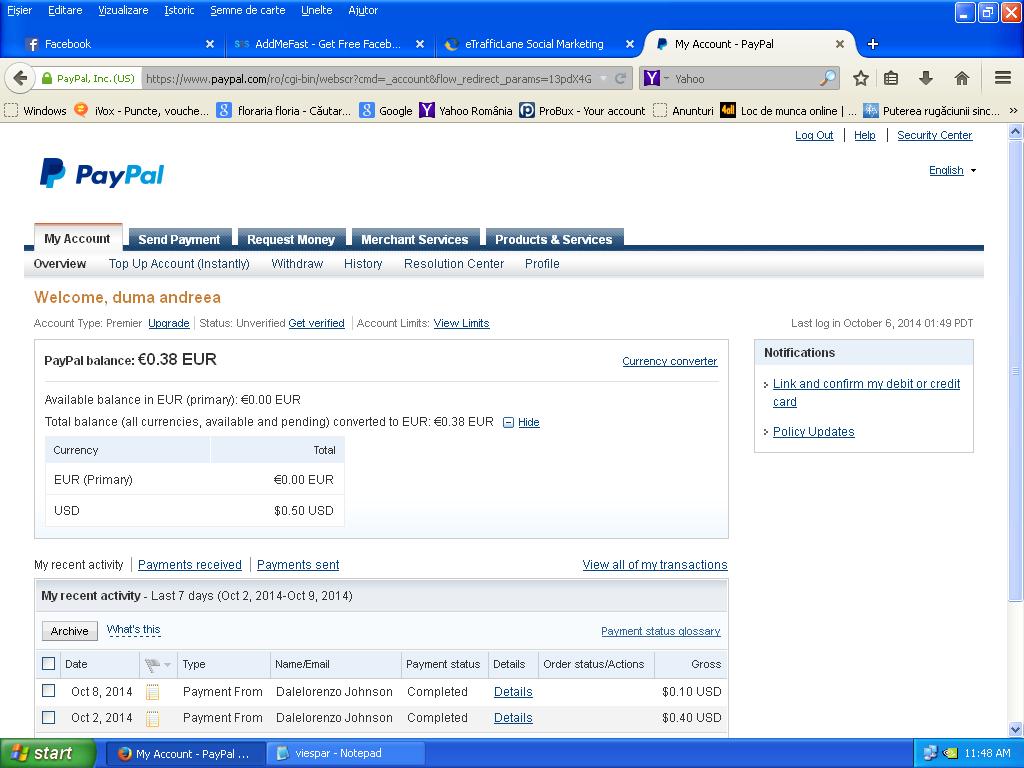Image resolution: width=1024 pixels, height=768 pixels.
Task: Open the Firefox hamburger menu
Action: pyautogui.click(x=1003, y=78)
